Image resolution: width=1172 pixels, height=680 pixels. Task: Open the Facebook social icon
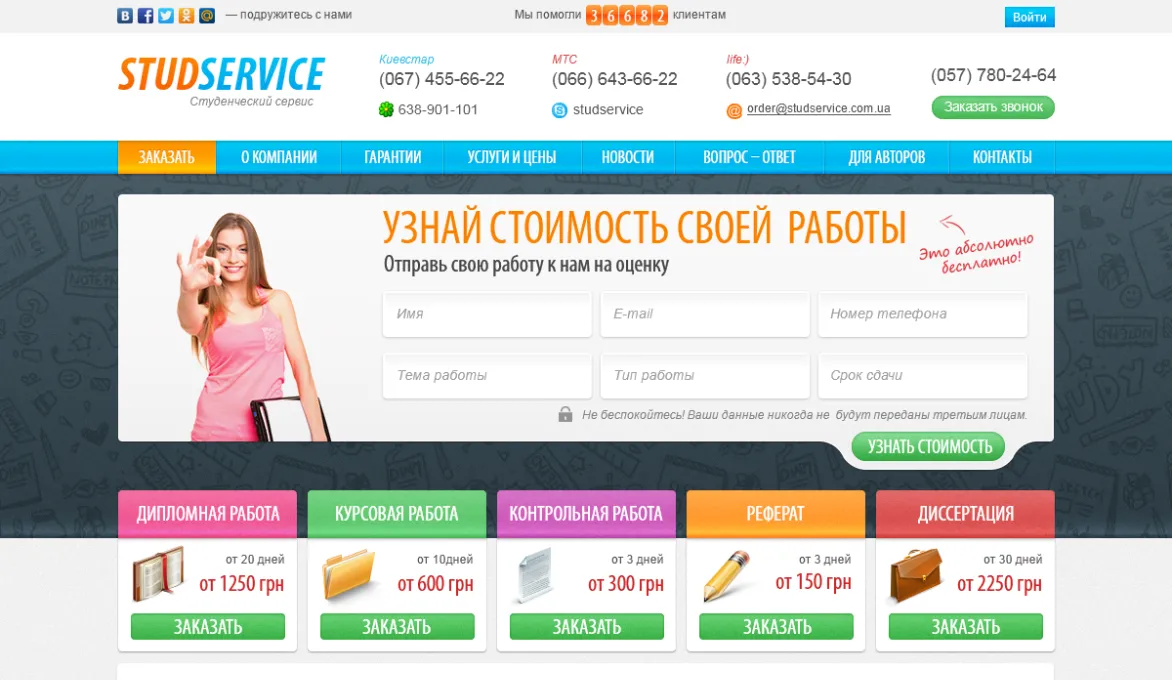tap(146, 15)
